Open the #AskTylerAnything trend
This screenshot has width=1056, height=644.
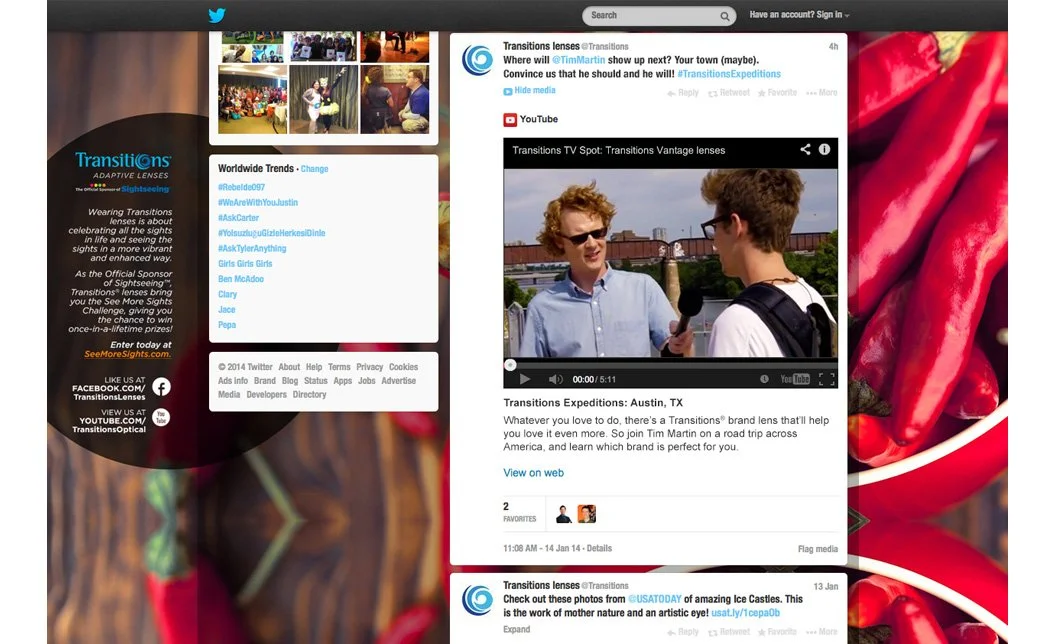[x=252, y=249]
